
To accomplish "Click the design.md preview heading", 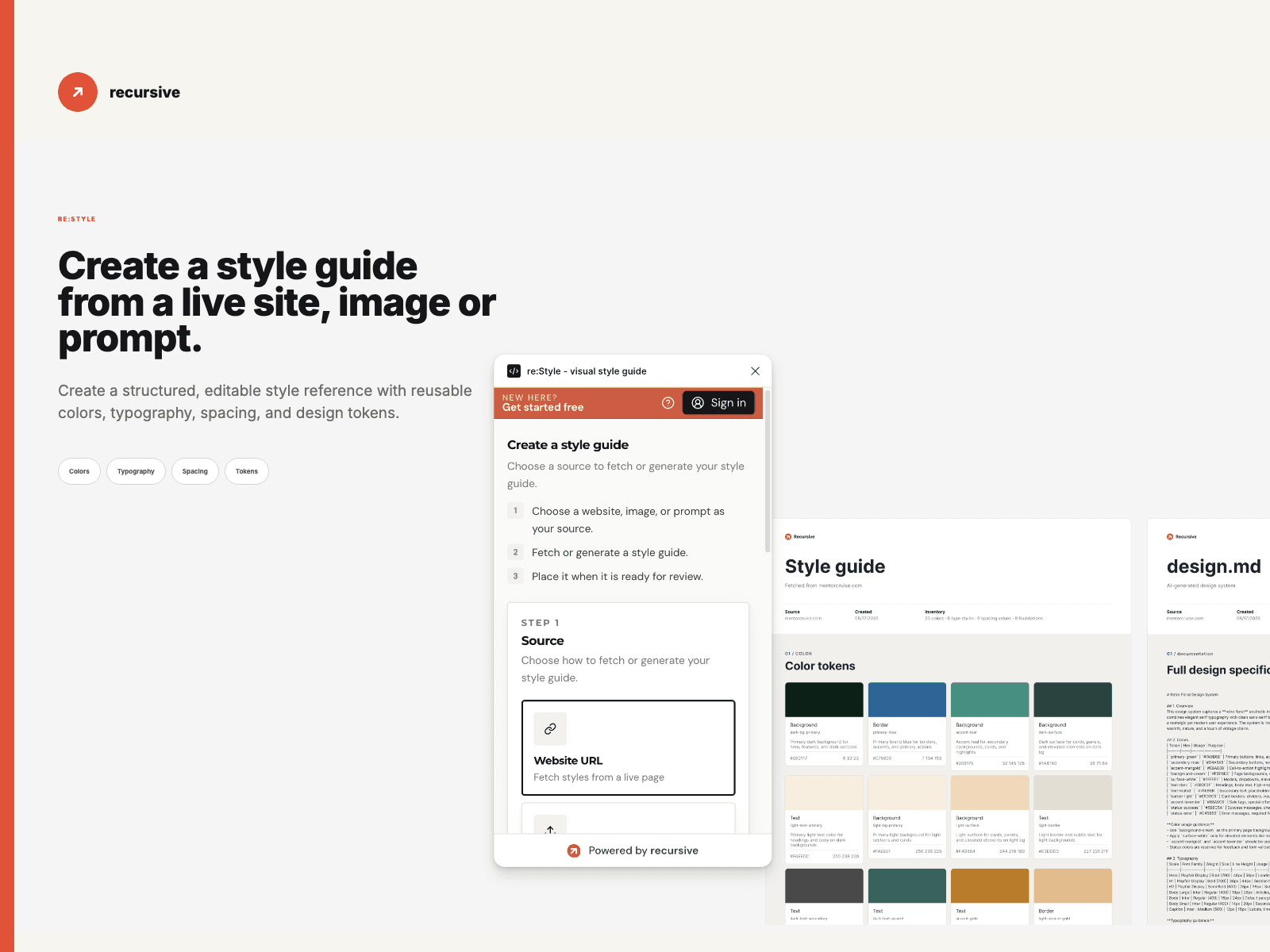I will pos(1214,566).
